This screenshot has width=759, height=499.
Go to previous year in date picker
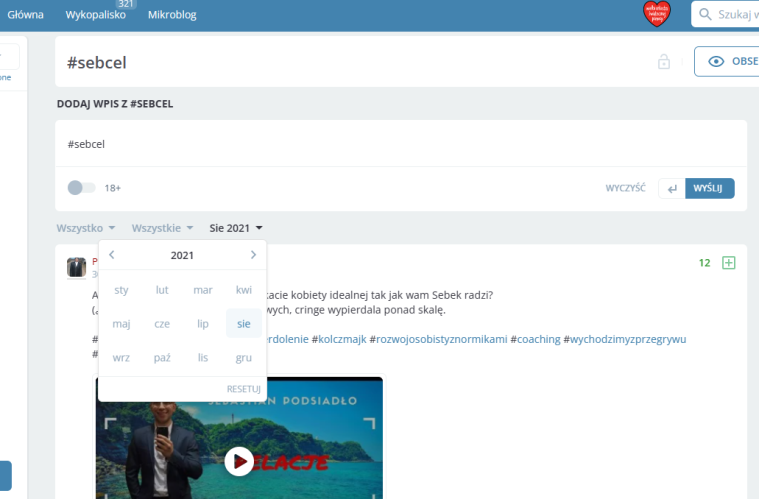(112, 255)
